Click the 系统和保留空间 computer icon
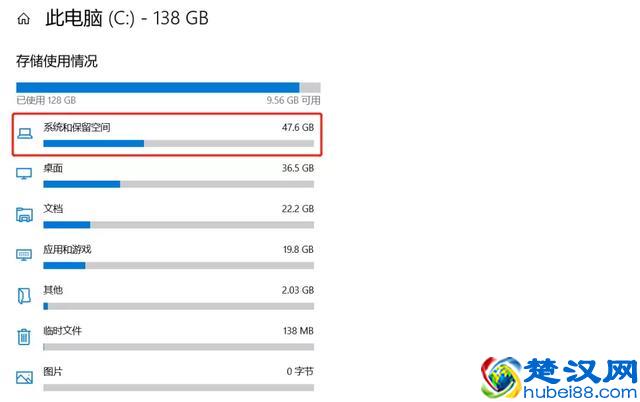Viewport: 640px width, 402px height. tap(25, 135)
